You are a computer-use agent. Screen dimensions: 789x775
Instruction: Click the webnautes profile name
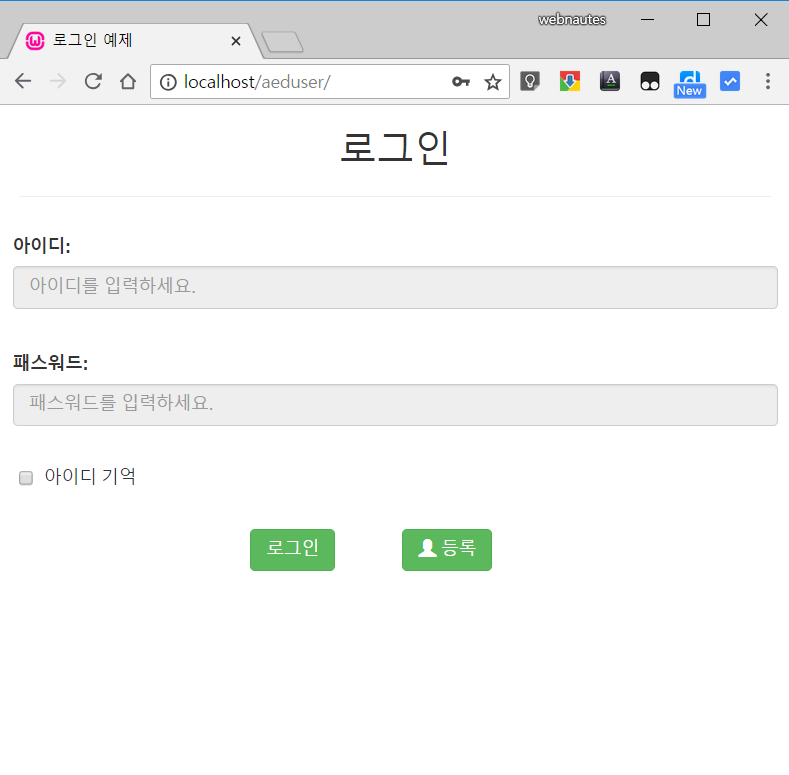click(572, 20)
